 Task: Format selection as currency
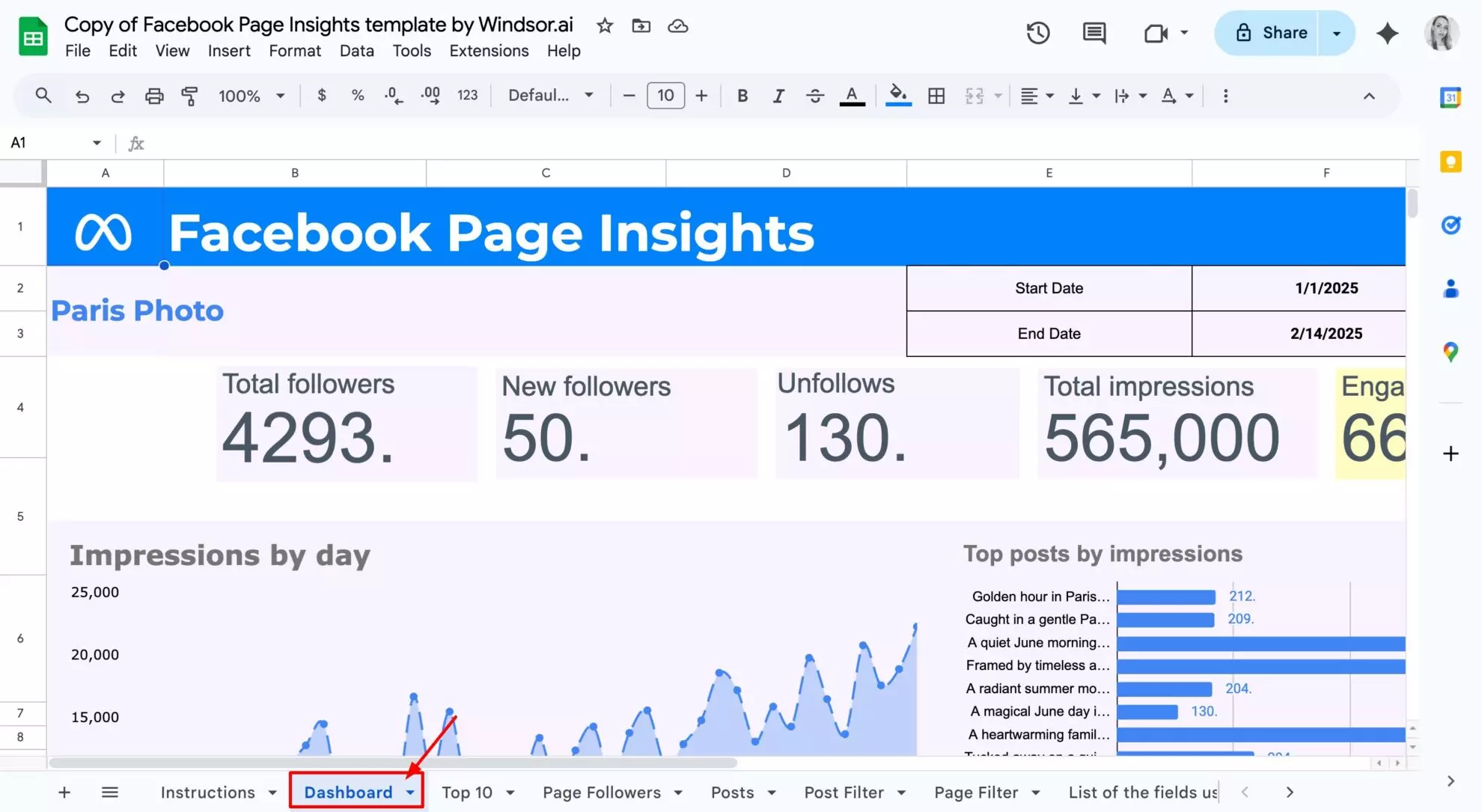pyautogui.click(x=322, y=96)
